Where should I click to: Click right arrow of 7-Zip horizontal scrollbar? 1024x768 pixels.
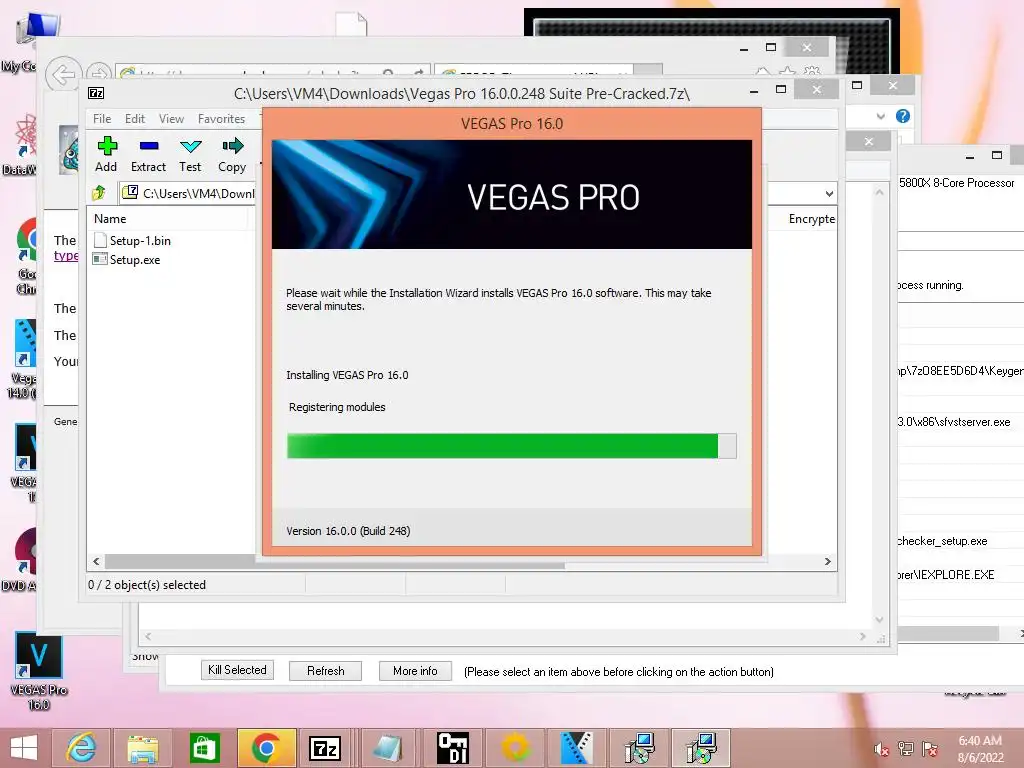coord(827,562)
